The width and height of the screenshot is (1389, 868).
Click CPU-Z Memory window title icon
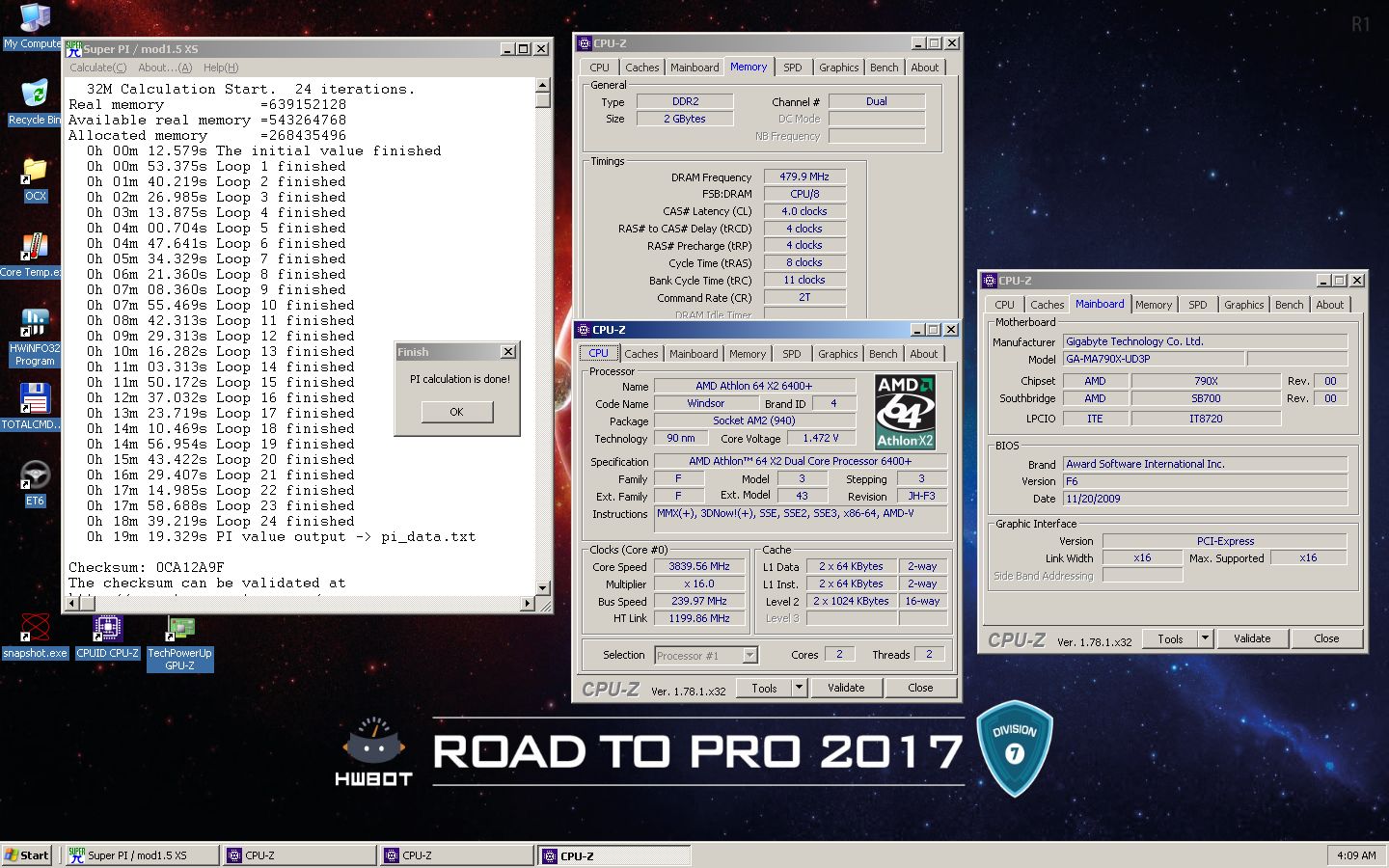pyautogui.click(x=584, y=42)
